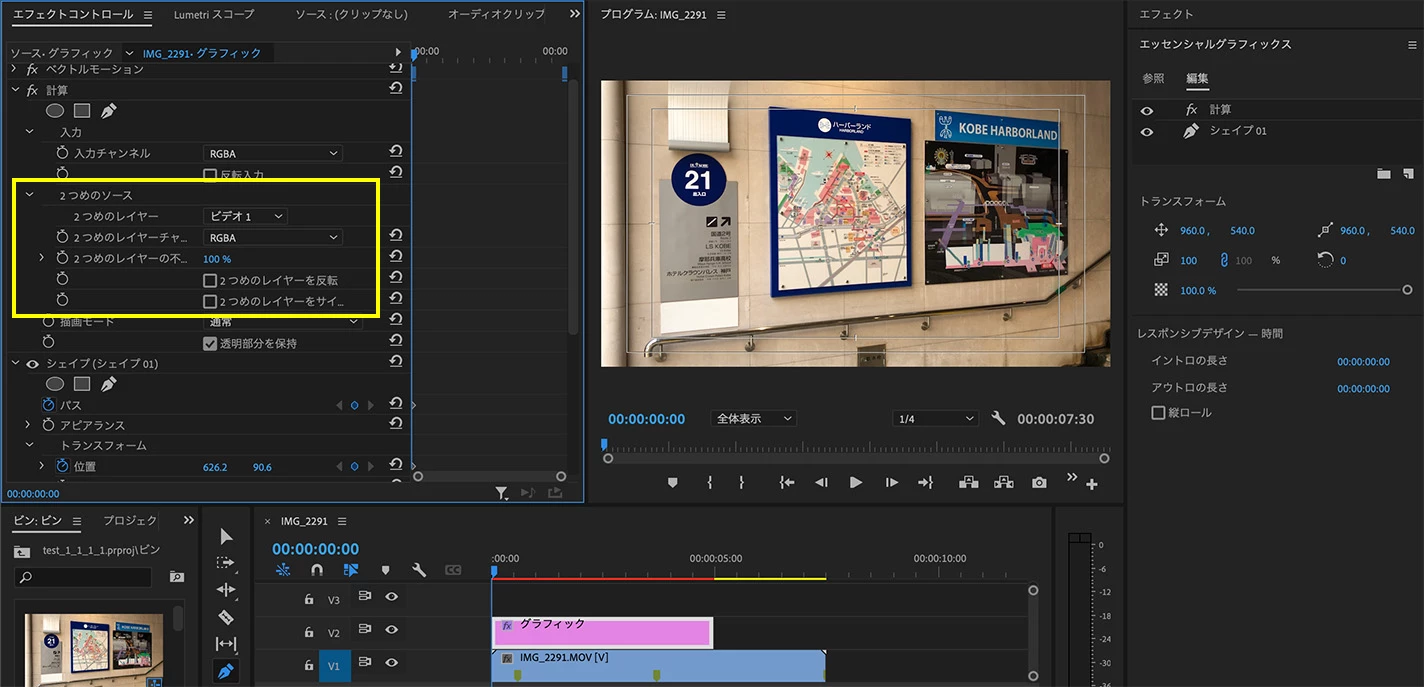1424x687 pixels.
Task: Open the プロジェクト panel tab
Action: 130,520
